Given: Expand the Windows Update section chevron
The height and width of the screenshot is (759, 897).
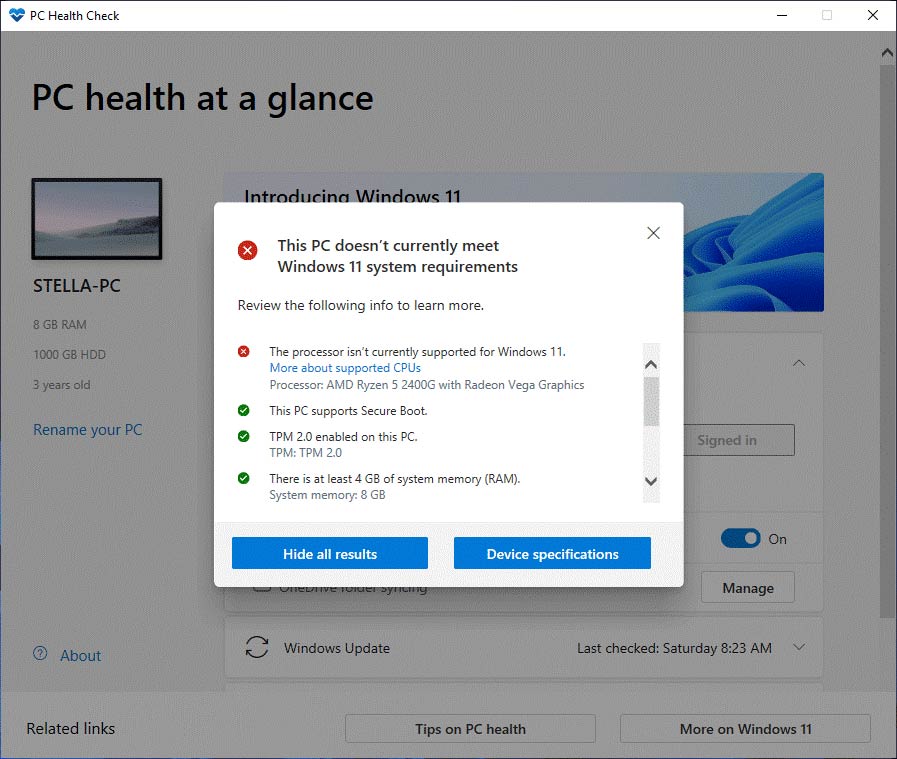Looking at the screenshot, I should point(799,647).
